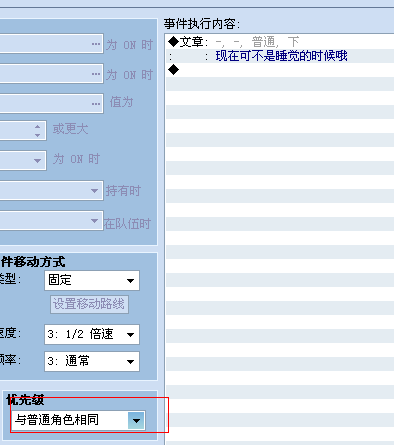Open the frequency dropdown showing 3: 通常
This screenshot has height=445, width=394.
point(92,361)
